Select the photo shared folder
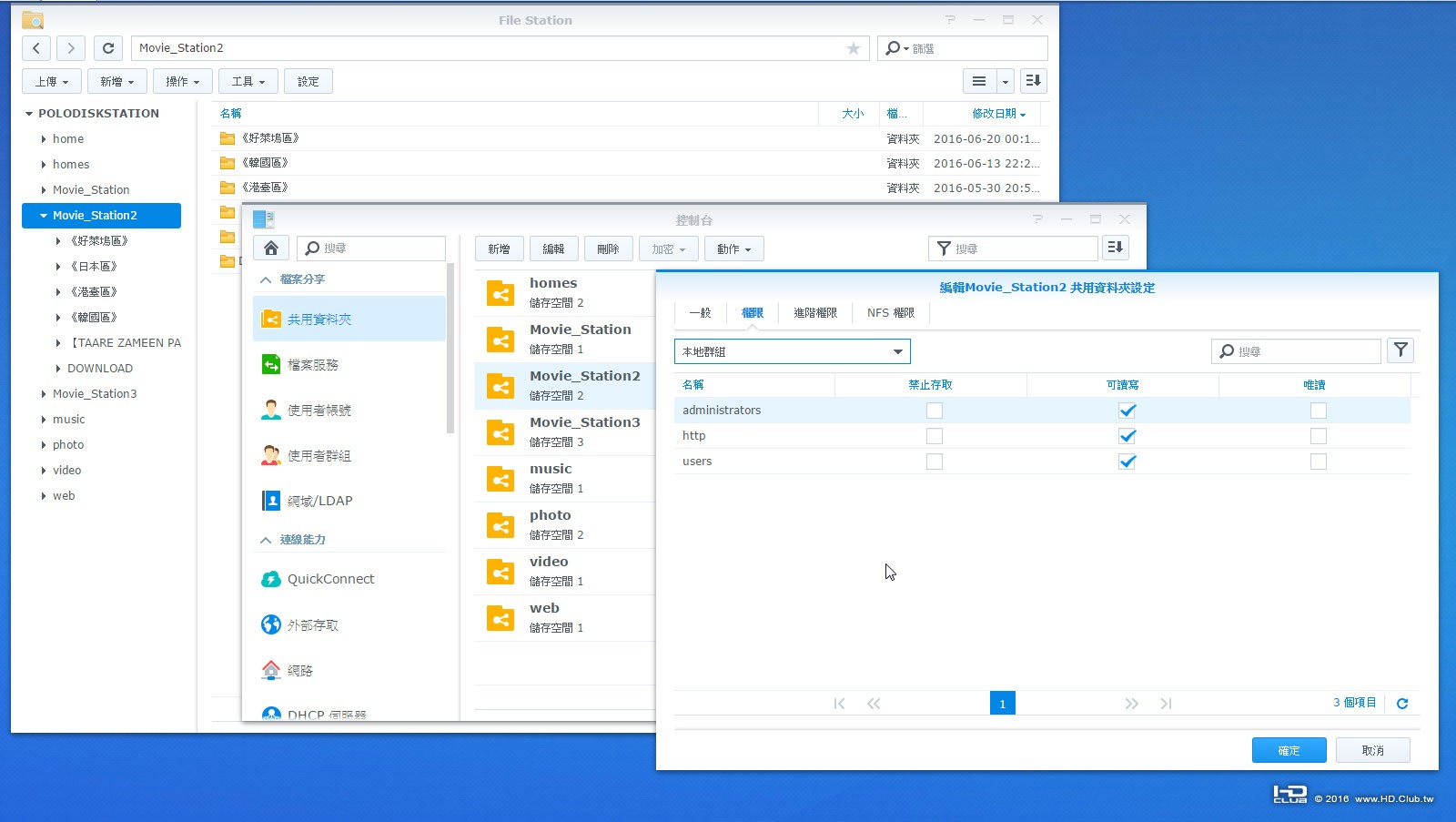This screenshot has width=1456, height=822. tap(564, 524)
